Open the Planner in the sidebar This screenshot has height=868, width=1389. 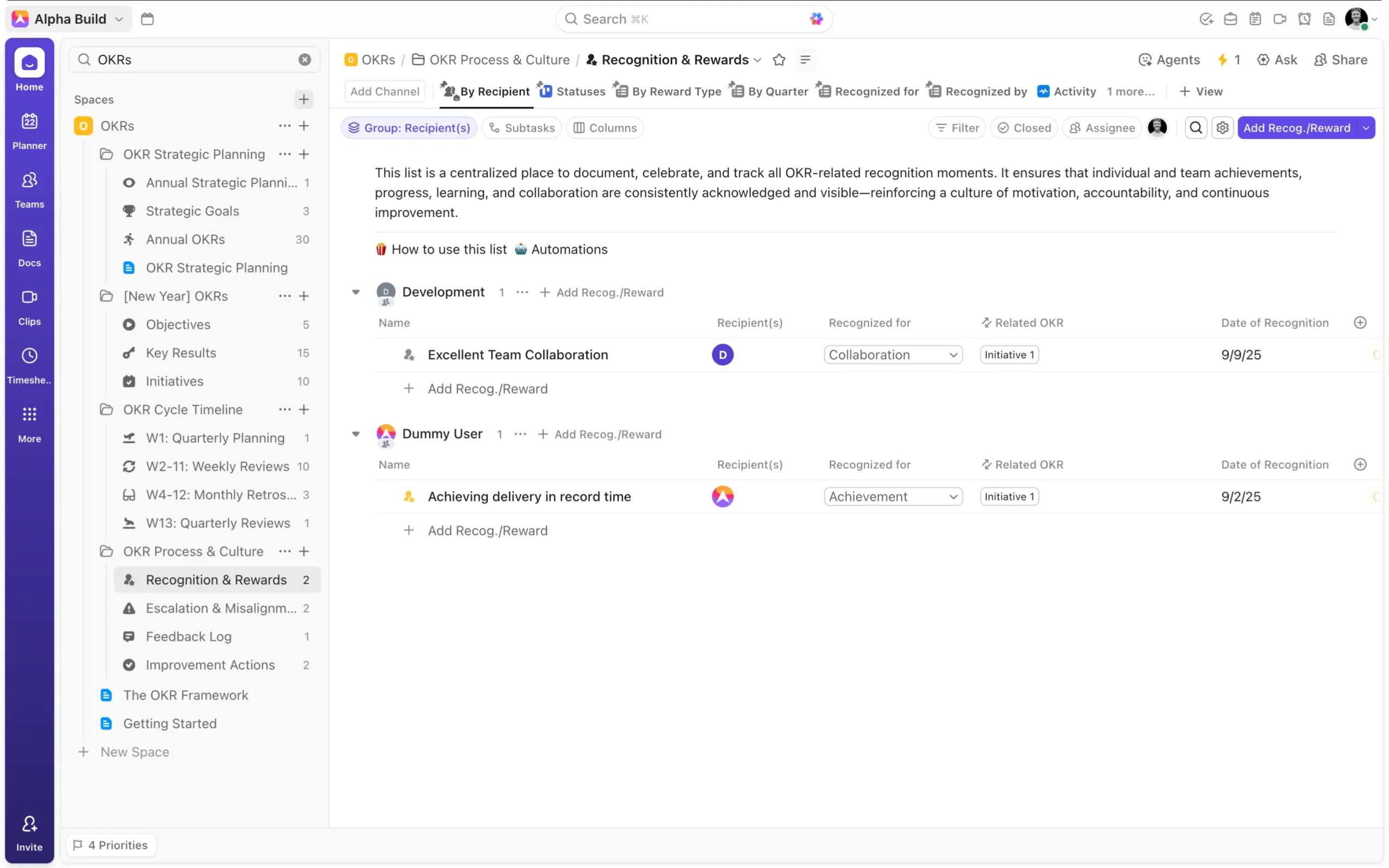[29, 131]
